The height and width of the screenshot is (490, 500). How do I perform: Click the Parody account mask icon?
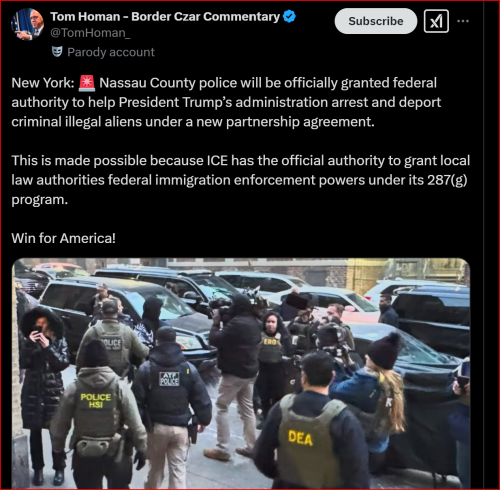[x=57, y=52]
